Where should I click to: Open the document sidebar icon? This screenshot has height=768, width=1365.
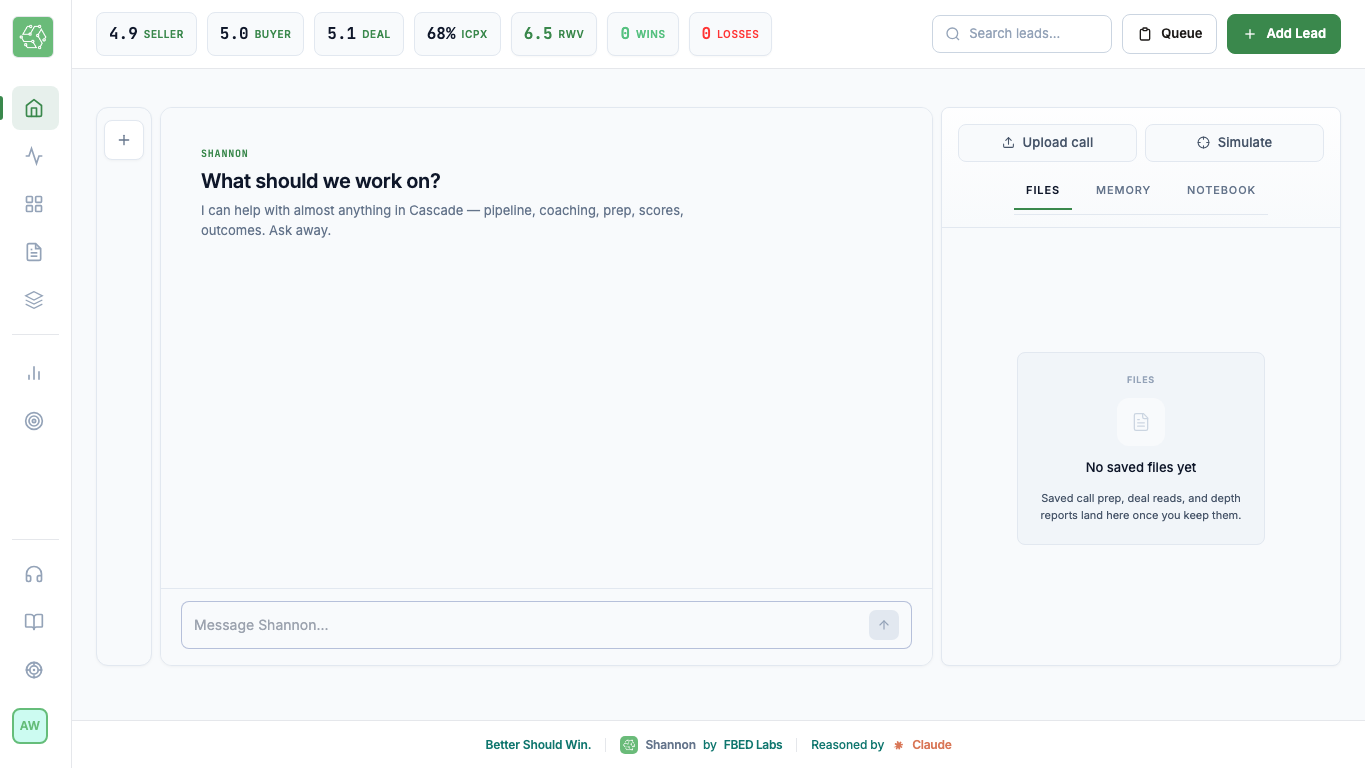(x=34, y=252)
